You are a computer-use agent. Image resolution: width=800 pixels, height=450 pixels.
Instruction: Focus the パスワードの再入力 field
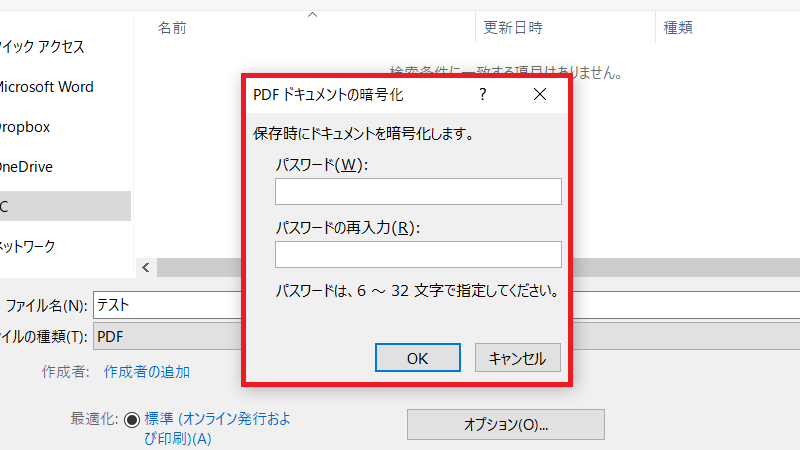click(418, 255)
